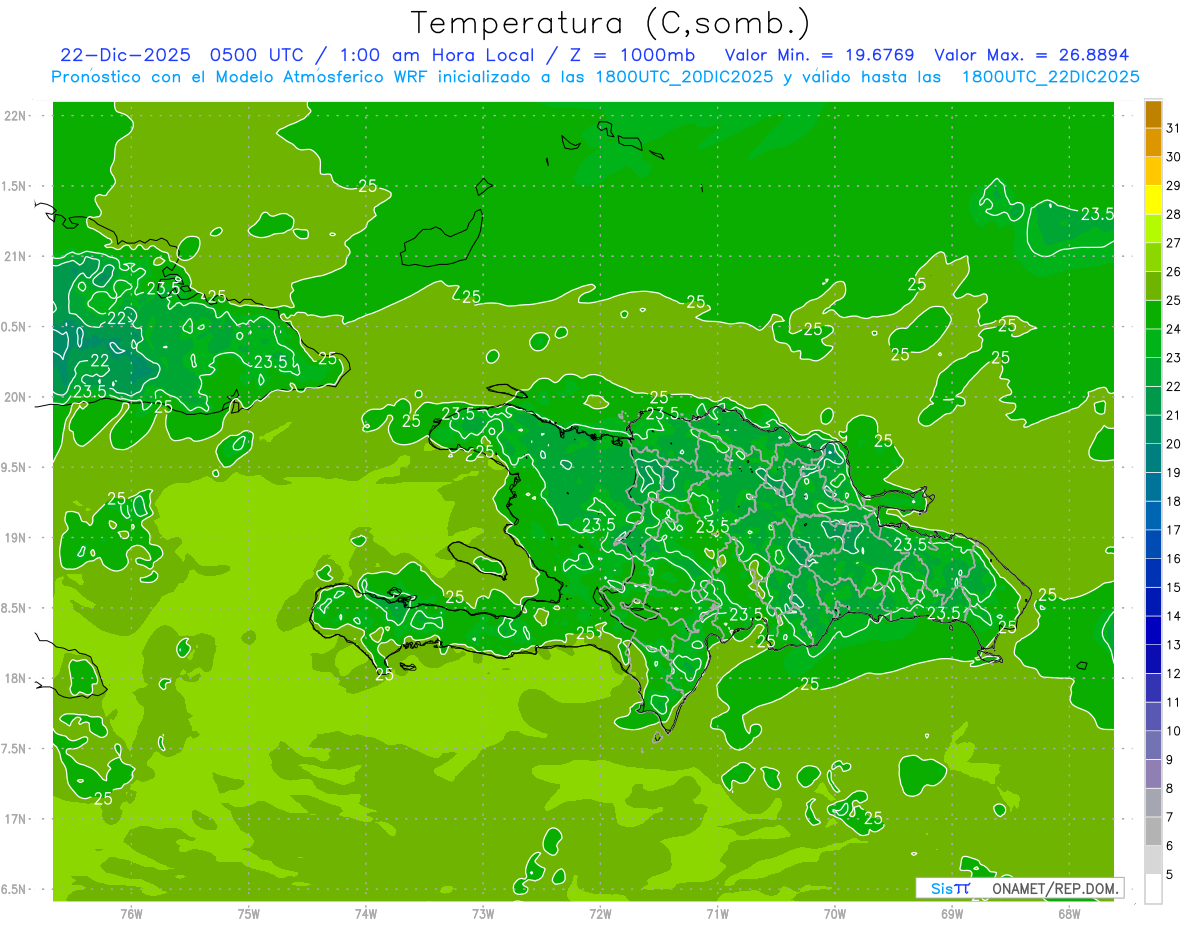Screen dimensions: 1200x927
Task: Click the validity stamp "1800UTC_22DIC2025"
Action: click(x=1050, y=77)
